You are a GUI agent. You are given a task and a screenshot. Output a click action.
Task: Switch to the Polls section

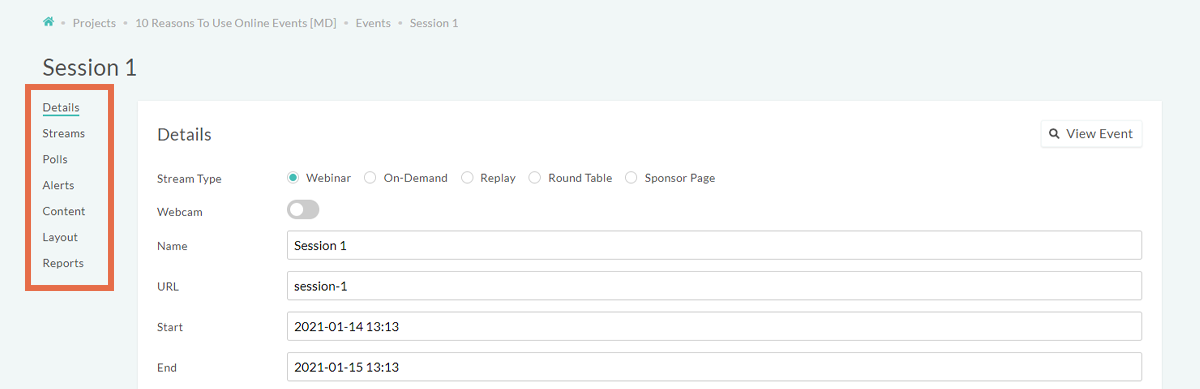pos(55,159)
